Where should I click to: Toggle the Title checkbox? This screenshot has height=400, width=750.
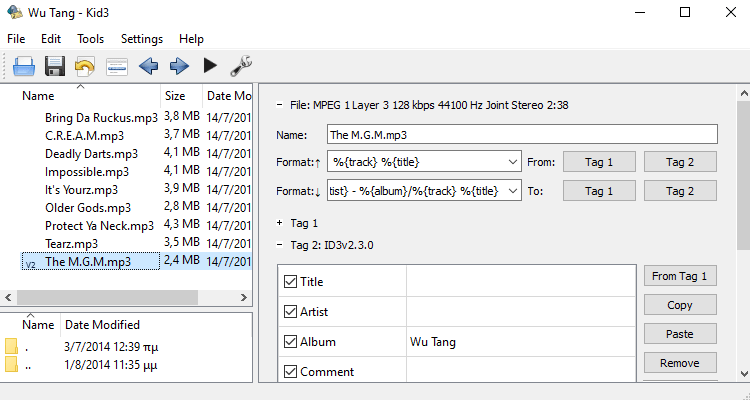pyautogui.click(x=290, y=281)
